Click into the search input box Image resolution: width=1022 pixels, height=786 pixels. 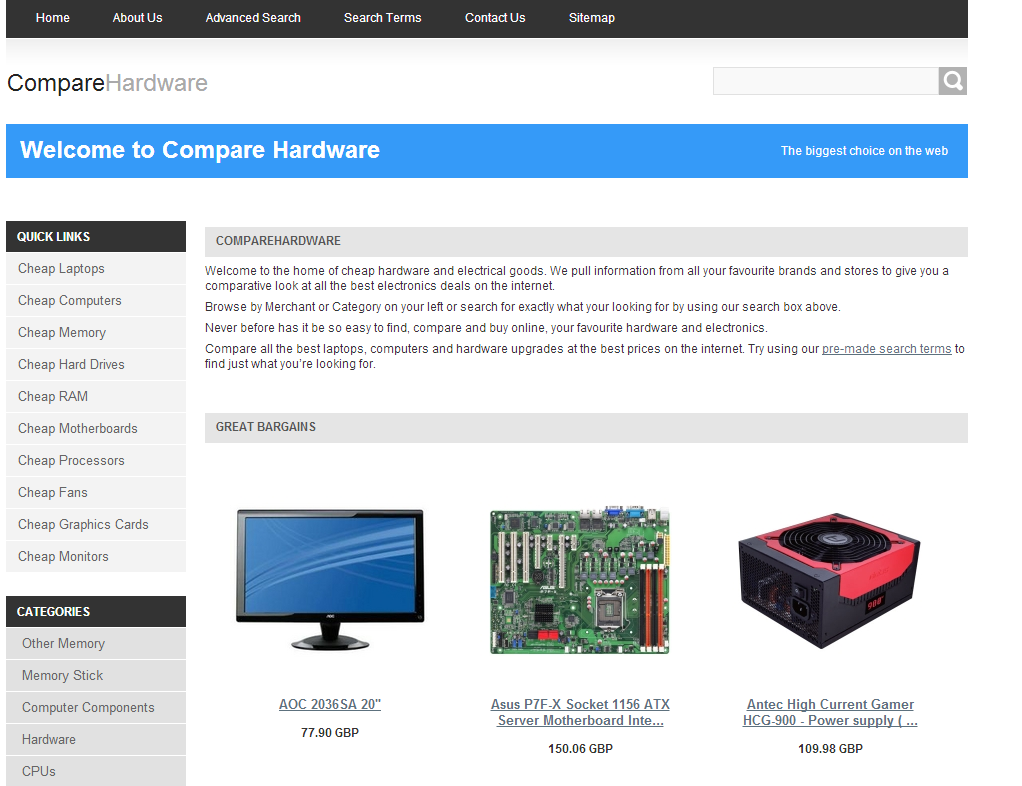(x=825, y=81)
